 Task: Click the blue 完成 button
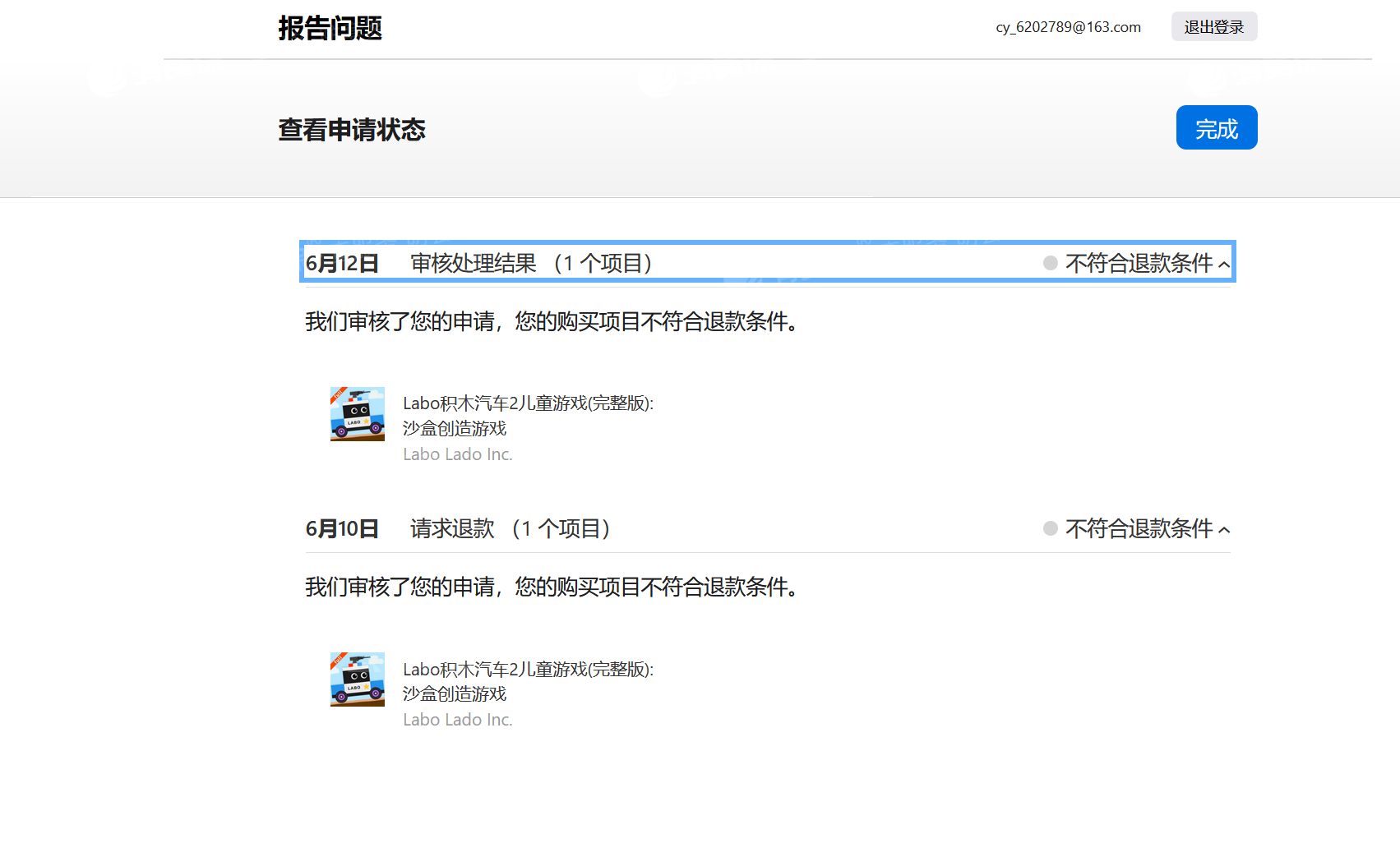point(1217,127)
